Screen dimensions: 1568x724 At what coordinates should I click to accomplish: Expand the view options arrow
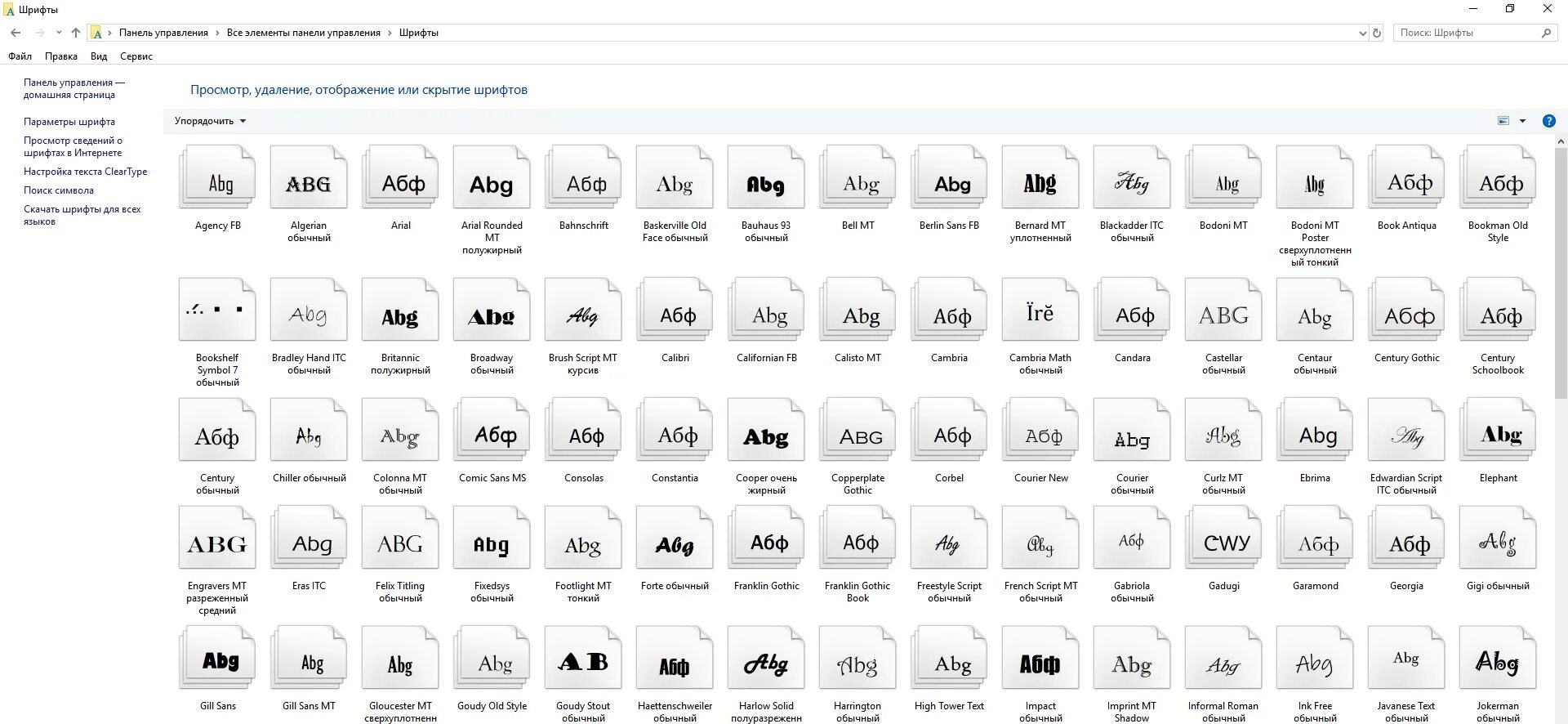[1522, 121]
